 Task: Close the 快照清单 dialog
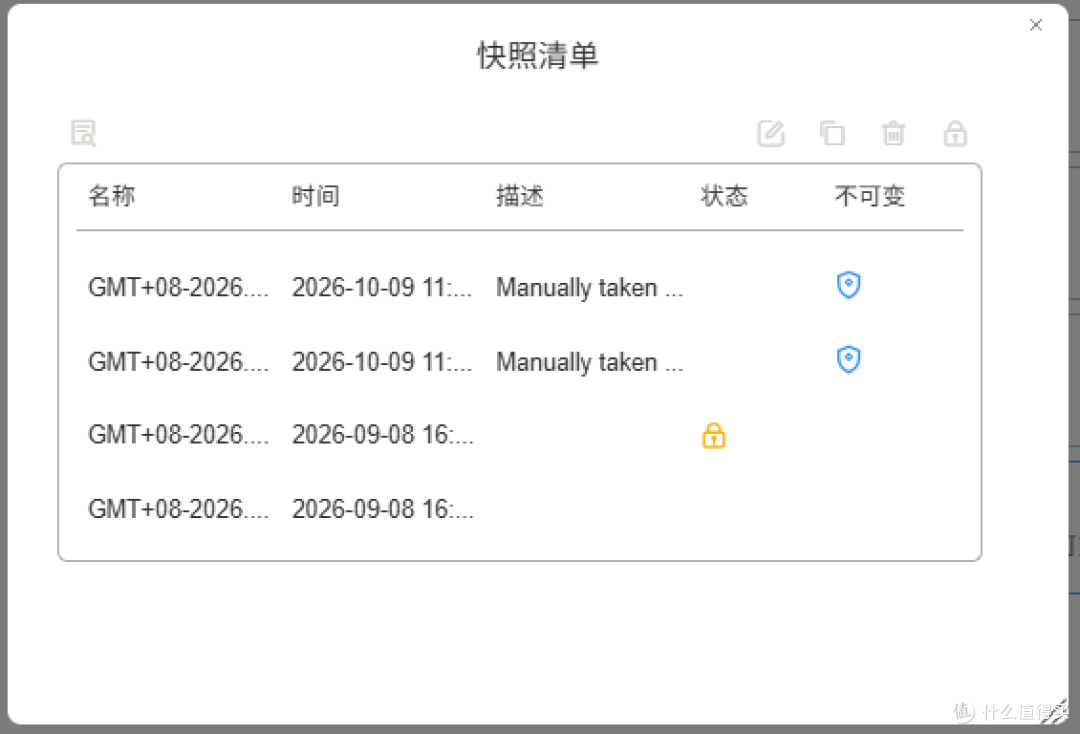click(x=1035, y=25)
